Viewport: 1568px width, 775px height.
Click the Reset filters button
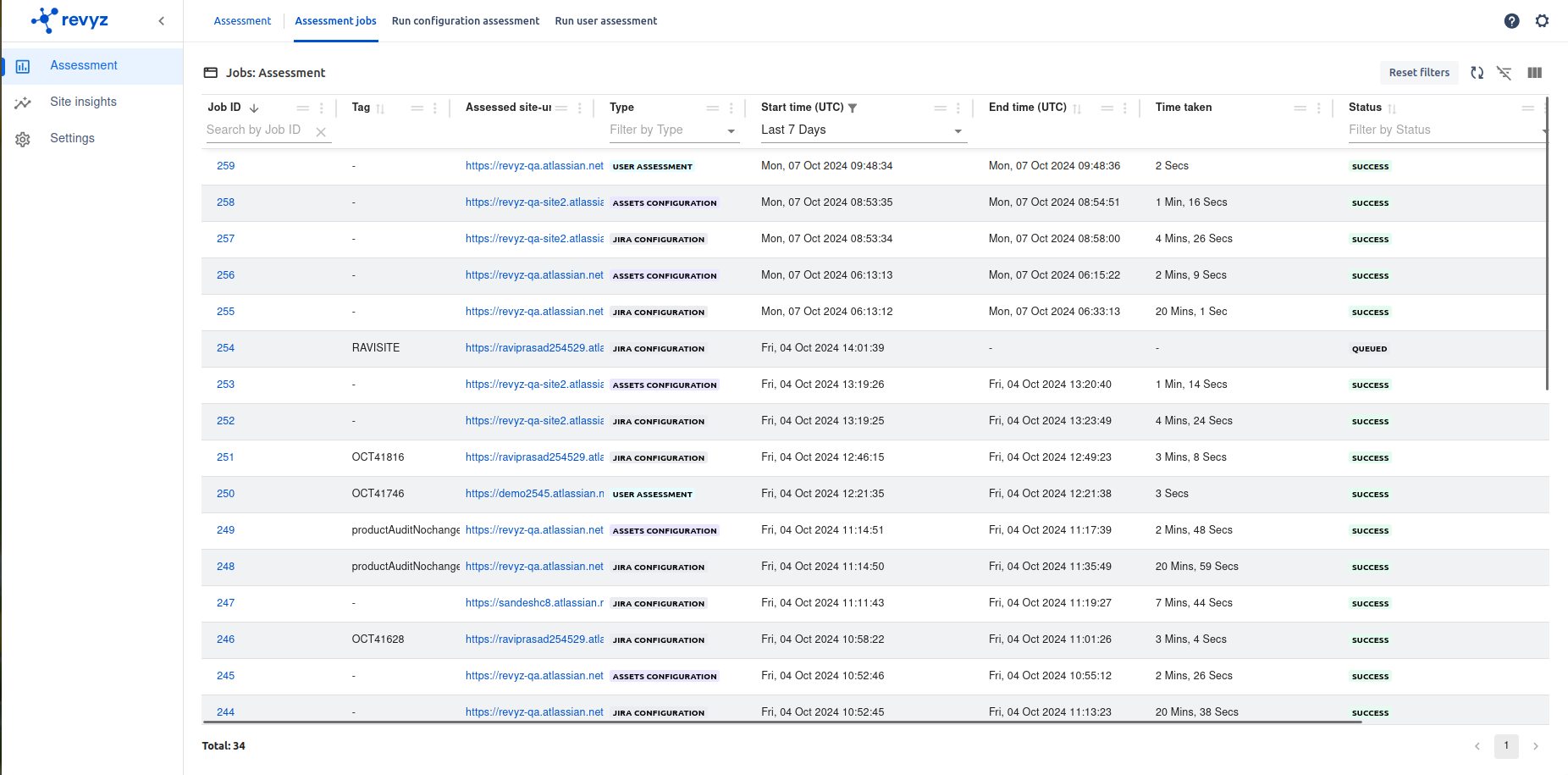1419,73
